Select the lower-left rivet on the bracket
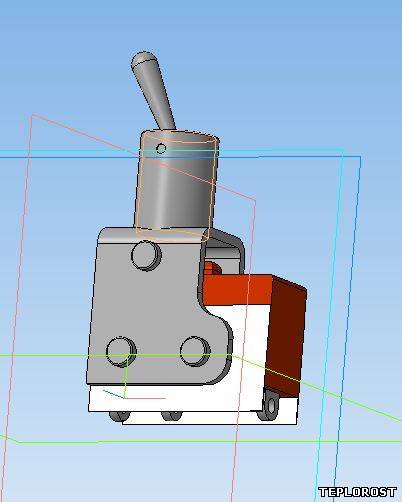 121,352
